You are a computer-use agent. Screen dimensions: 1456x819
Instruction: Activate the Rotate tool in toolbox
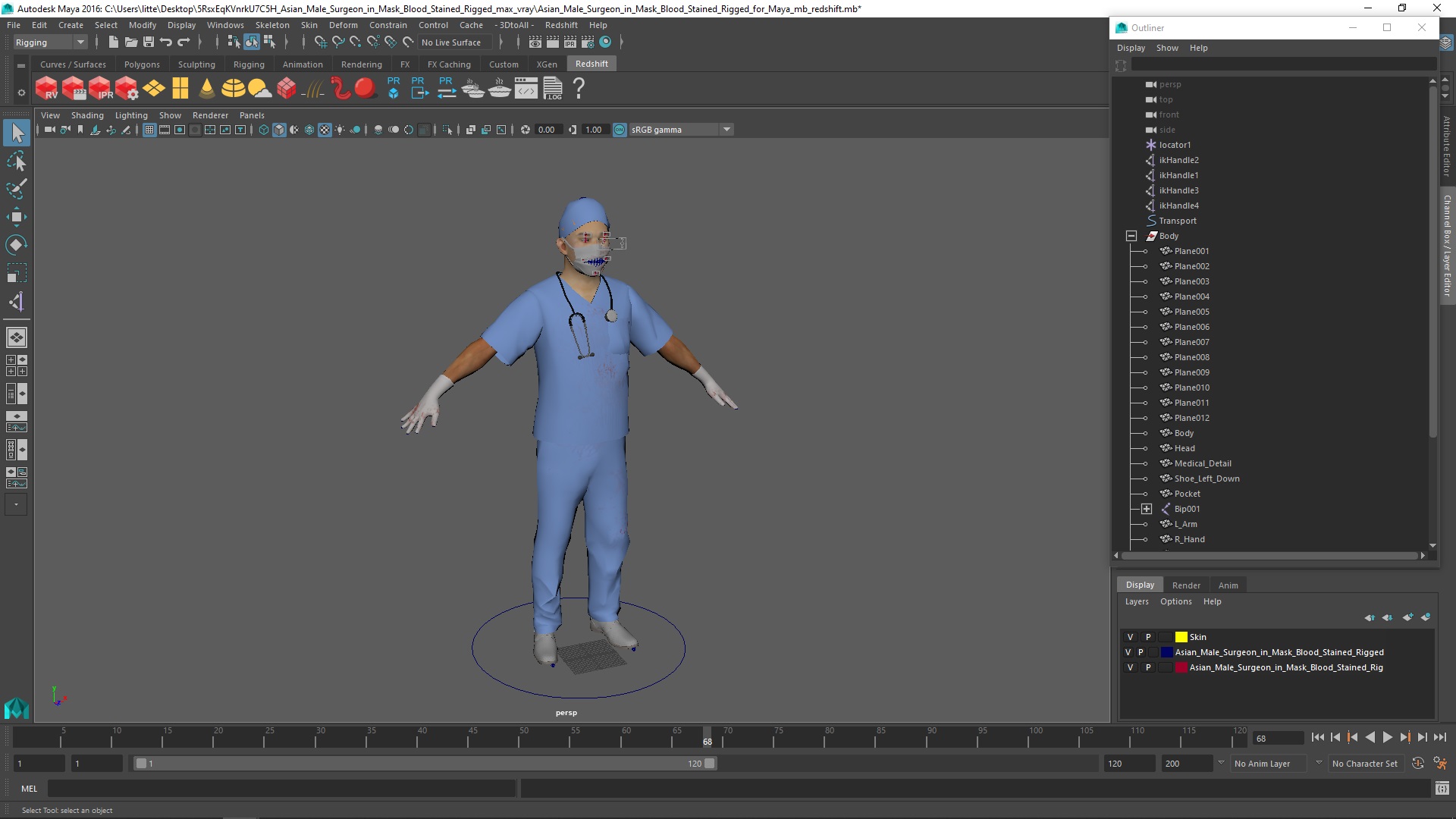point(17,244)
